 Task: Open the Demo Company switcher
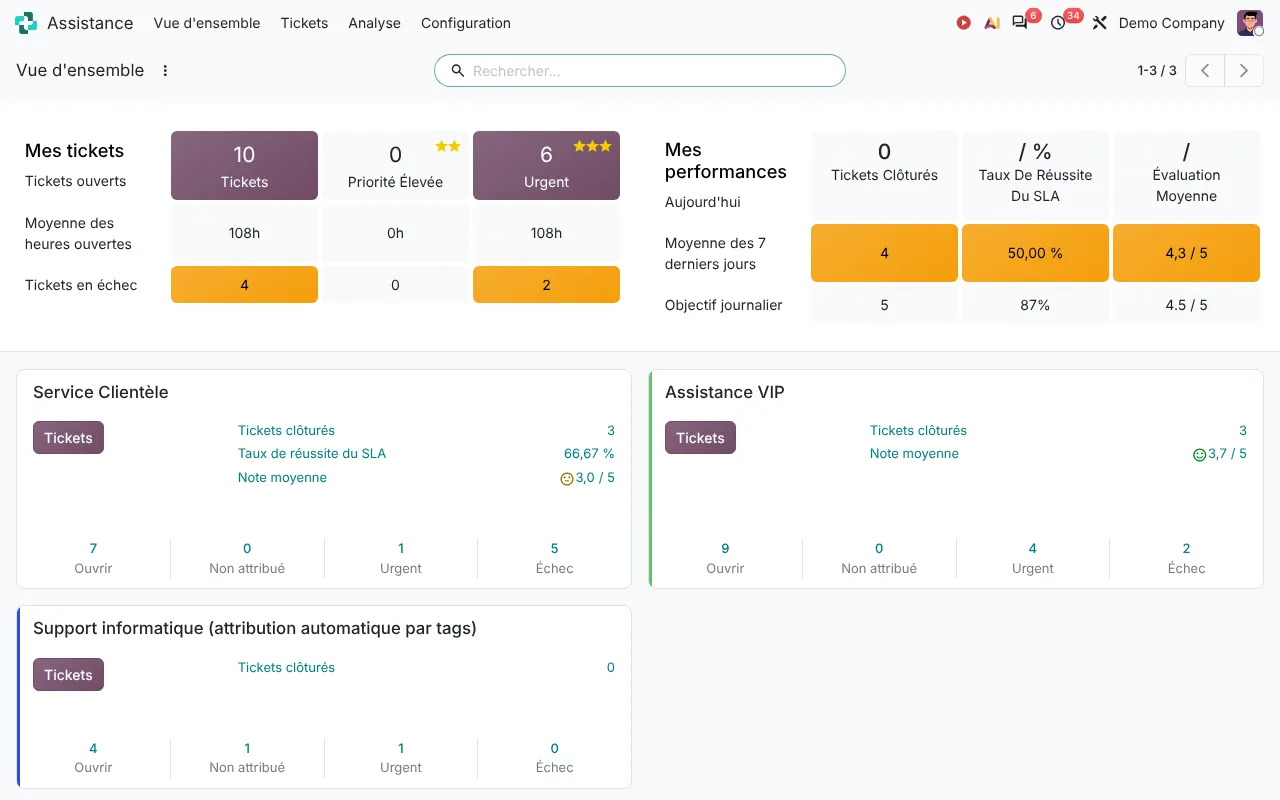click(1172, 23)
